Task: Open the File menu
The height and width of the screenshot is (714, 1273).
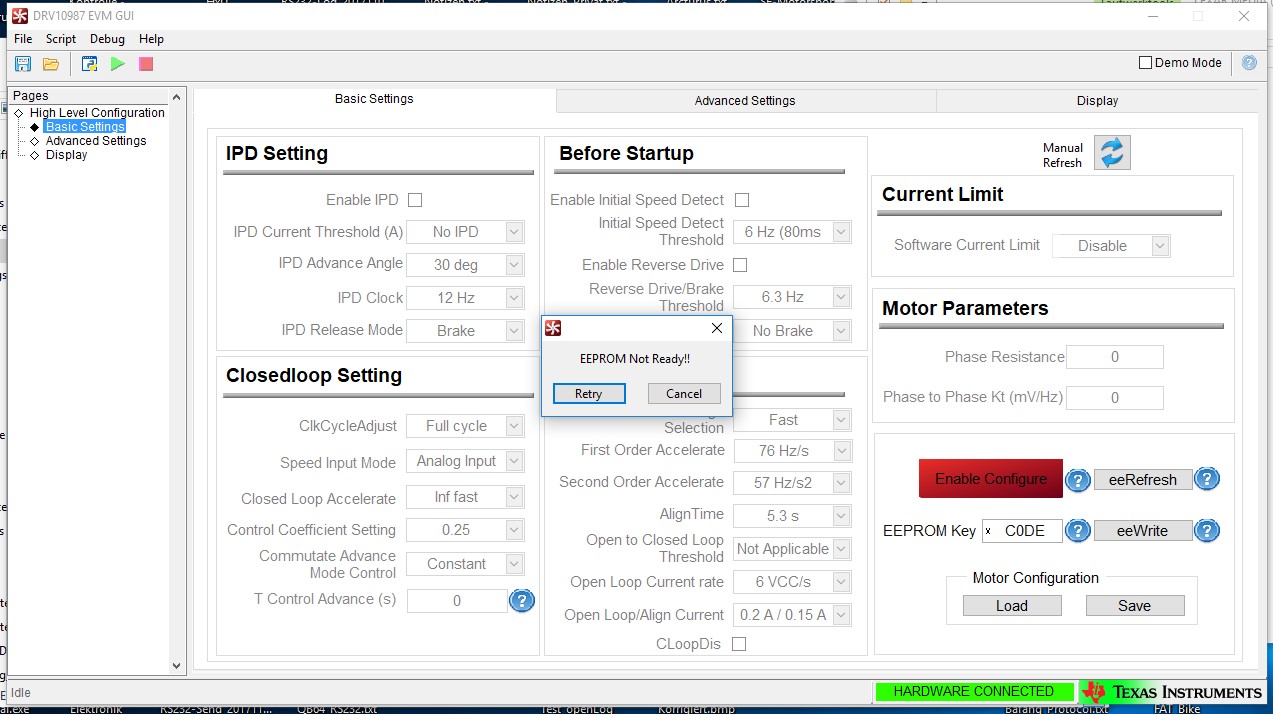Action: click(x=23, y=39)
